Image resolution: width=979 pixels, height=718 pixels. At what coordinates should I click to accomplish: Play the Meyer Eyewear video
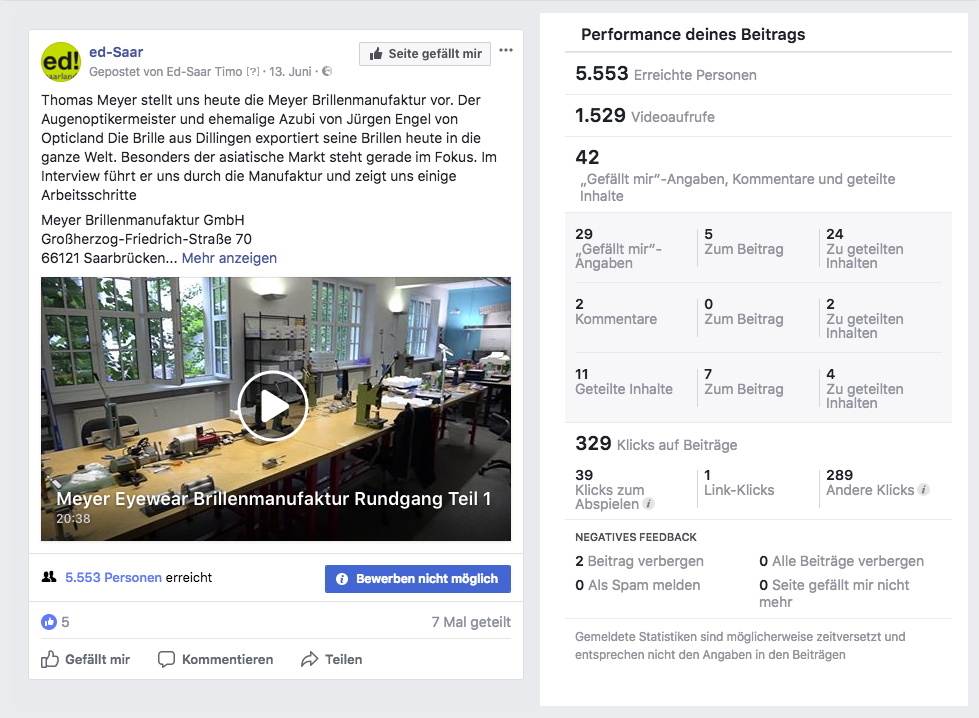[273, 406]
